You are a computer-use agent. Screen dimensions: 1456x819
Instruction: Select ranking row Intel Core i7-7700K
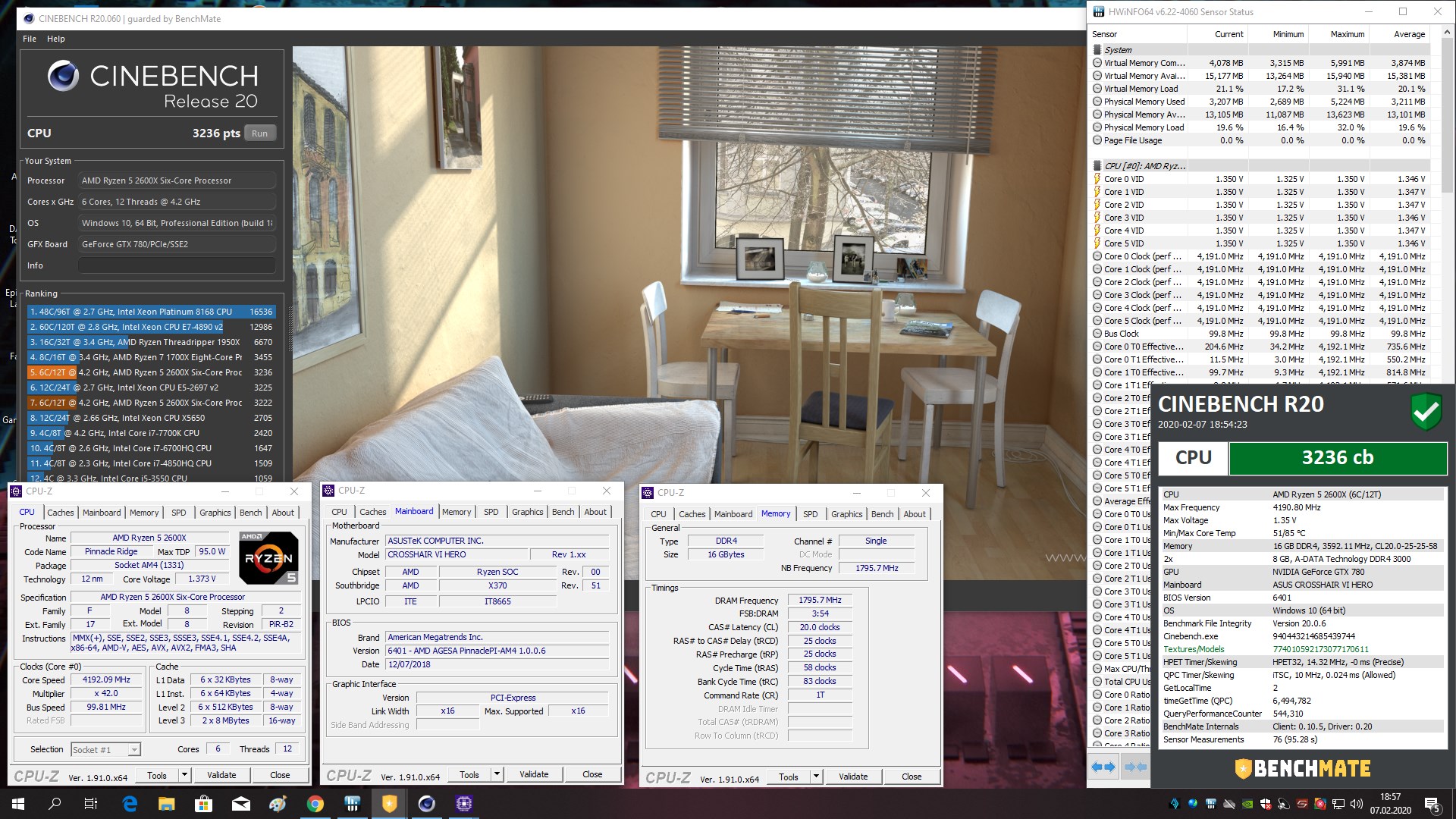[x=151, y=433]
